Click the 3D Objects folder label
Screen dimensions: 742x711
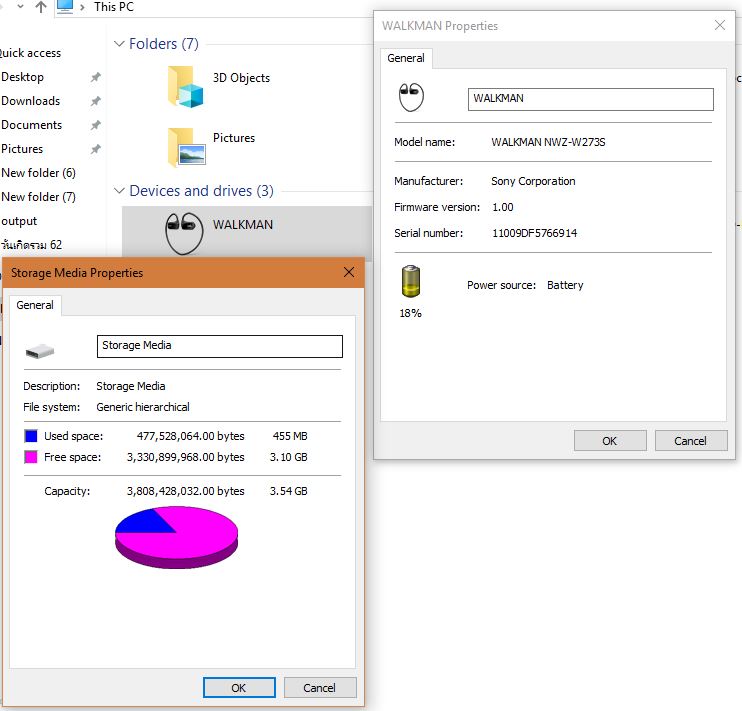241,78
